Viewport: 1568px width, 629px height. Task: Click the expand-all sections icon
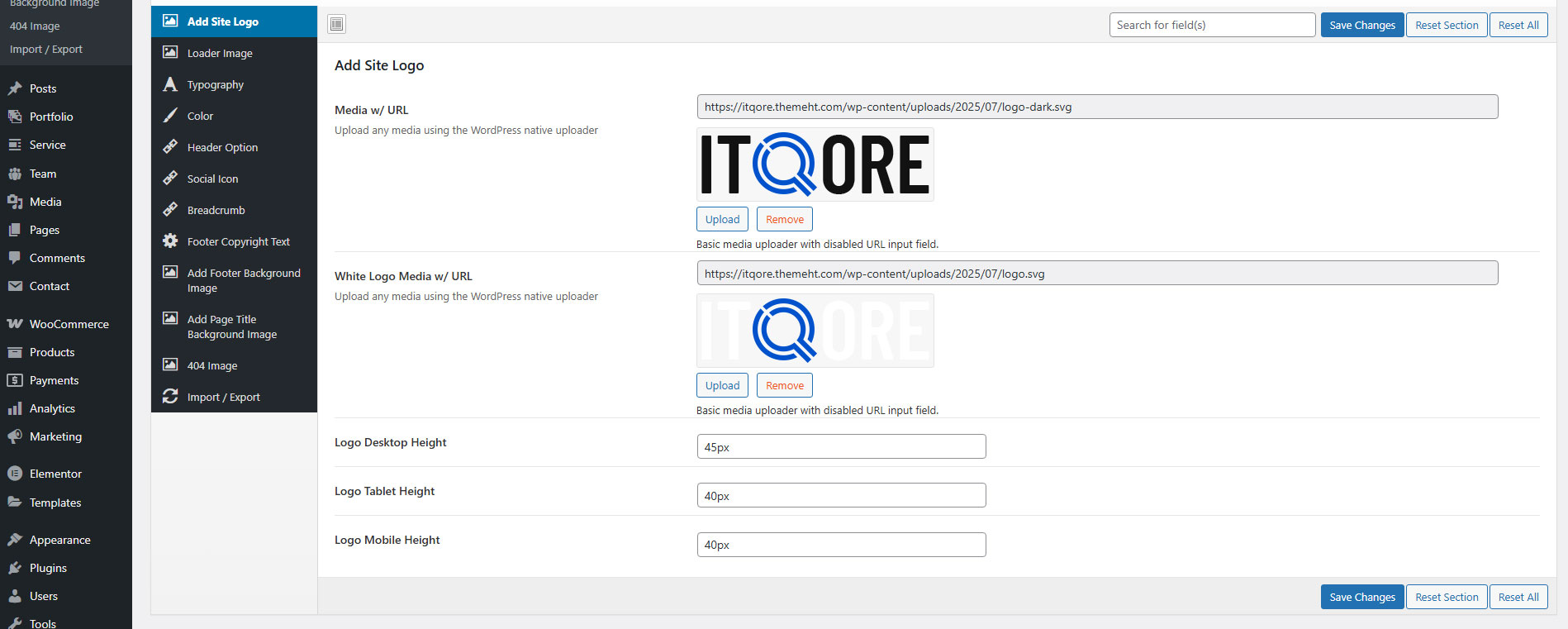pos(336,25)
